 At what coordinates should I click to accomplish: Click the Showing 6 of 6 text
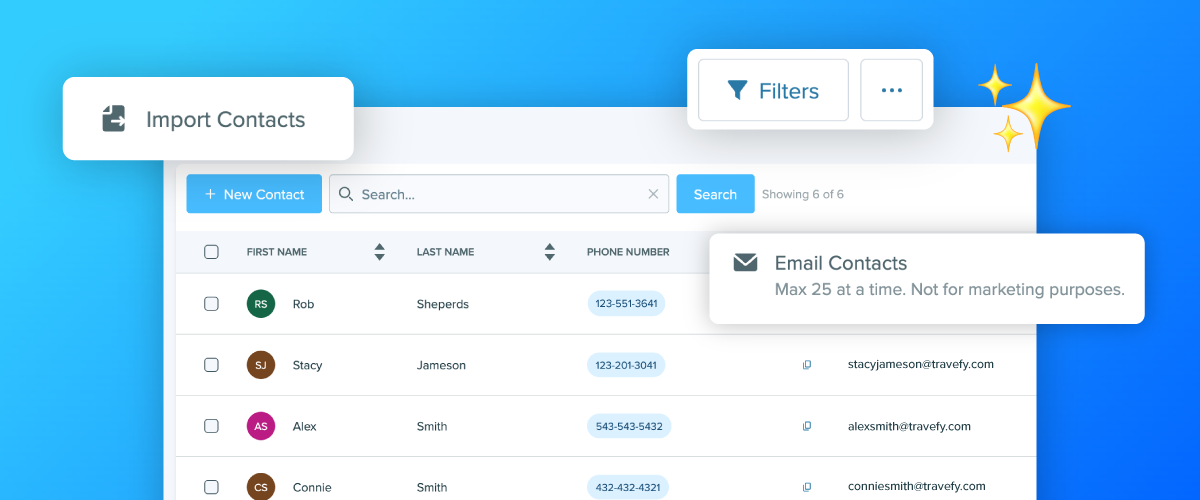coord(803,194)
